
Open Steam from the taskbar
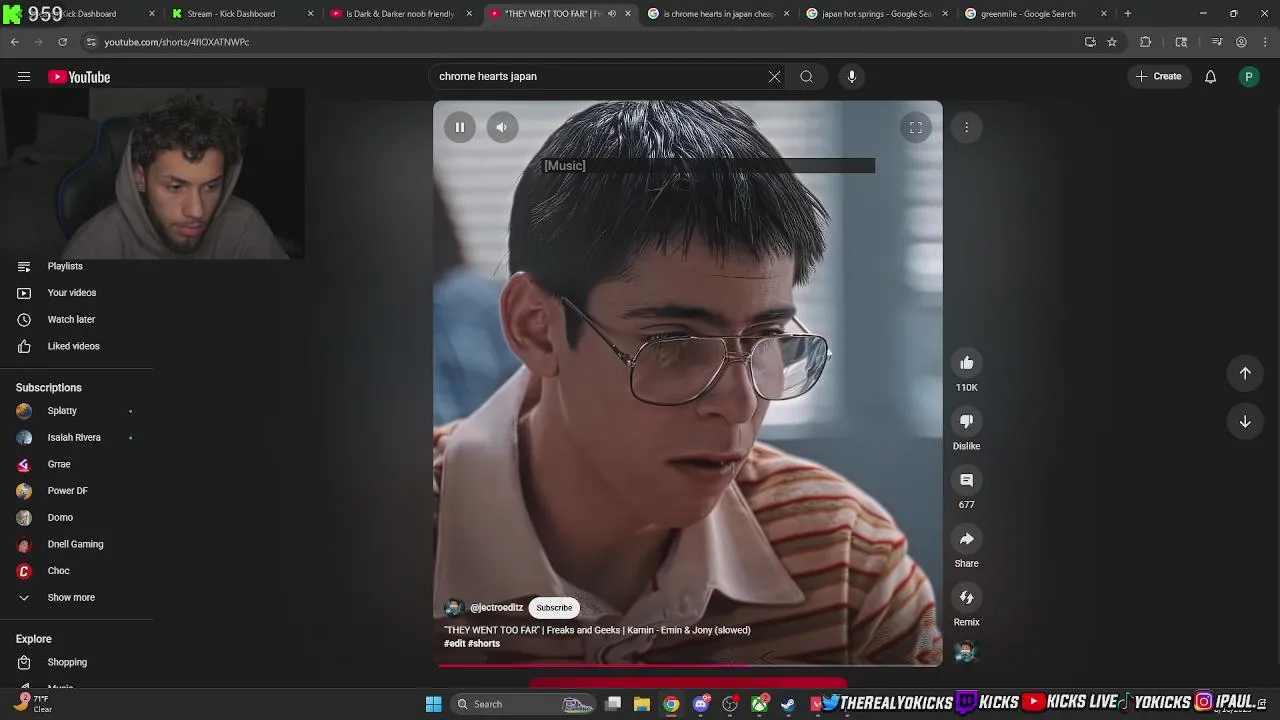[788, 704]
